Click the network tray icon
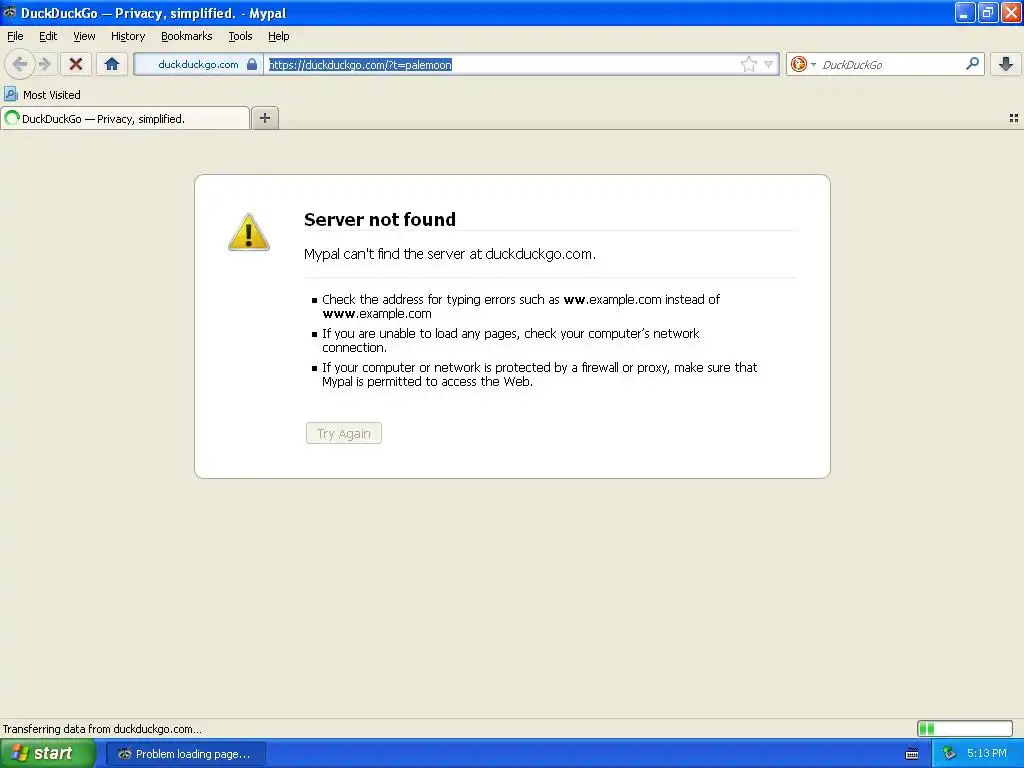This screenshot has height=768, width=1024. point(949,754)
